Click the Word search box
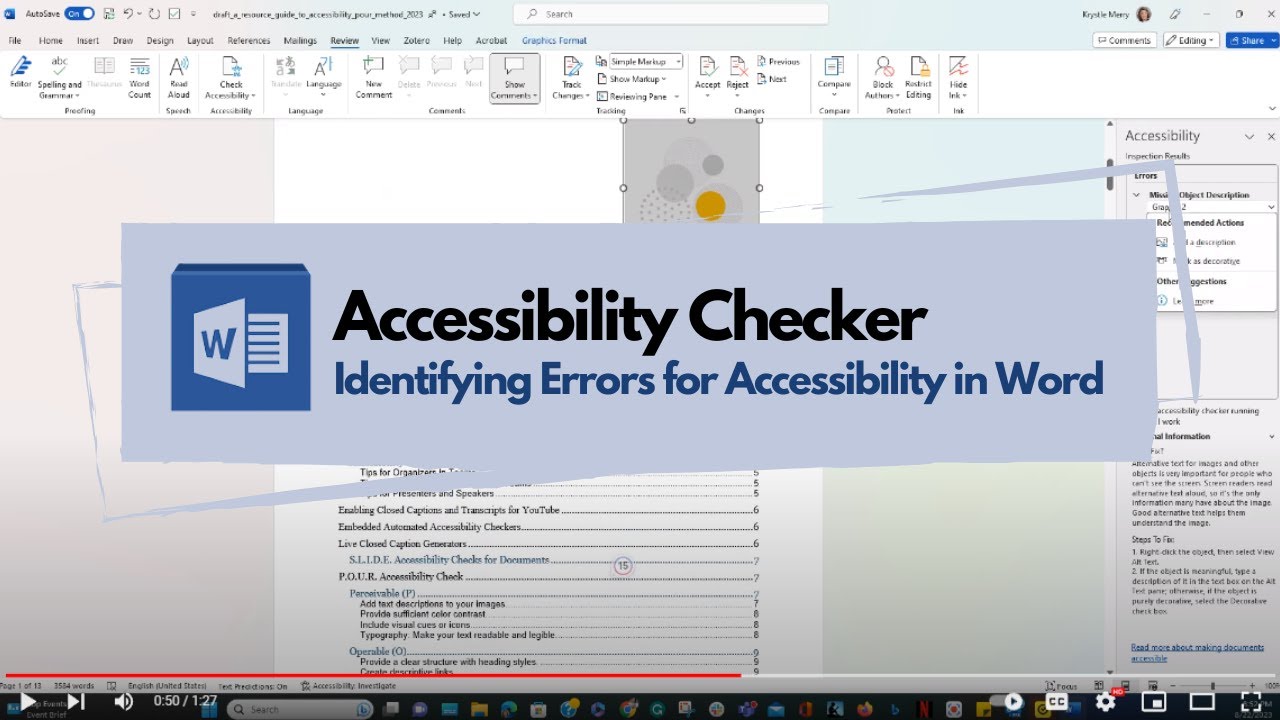The height and width of the screenshot is (720, 1280). [x=671, y=14]
